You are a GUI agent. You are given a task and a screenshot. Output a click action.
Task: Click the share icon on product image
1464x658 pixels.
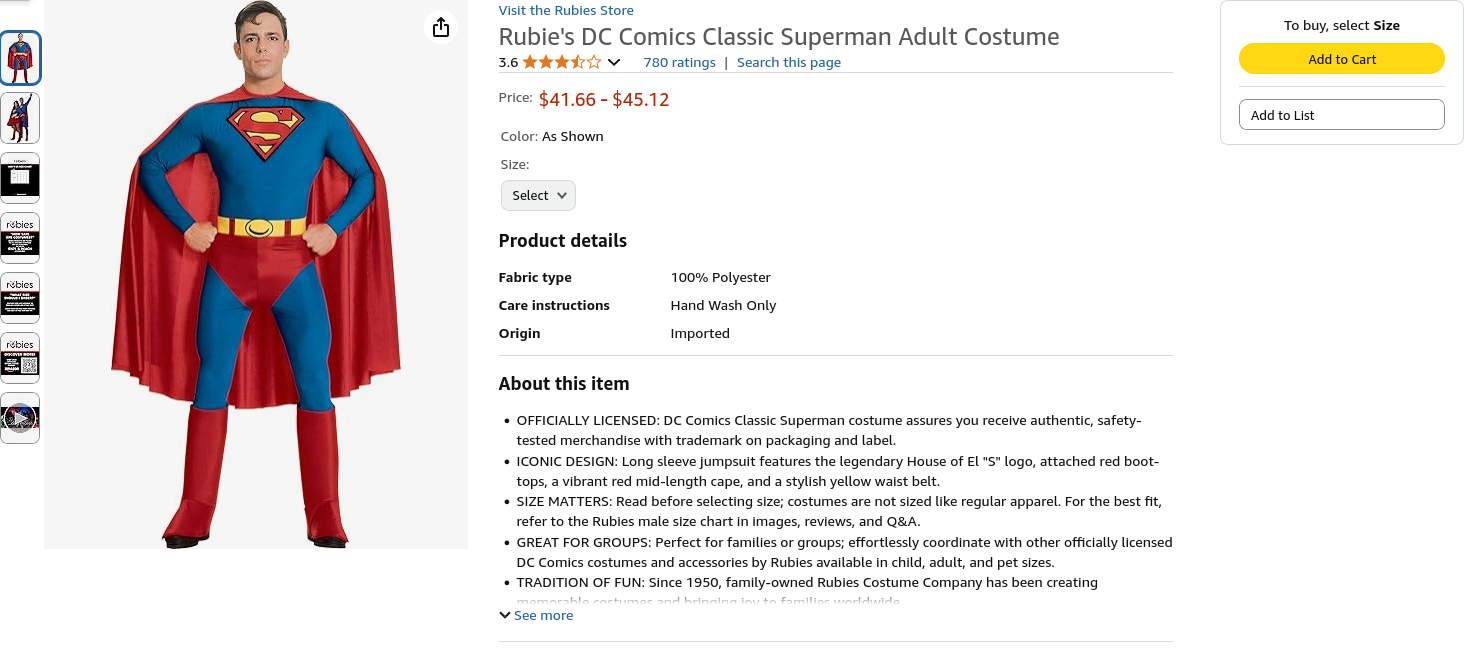click(441, 27)
